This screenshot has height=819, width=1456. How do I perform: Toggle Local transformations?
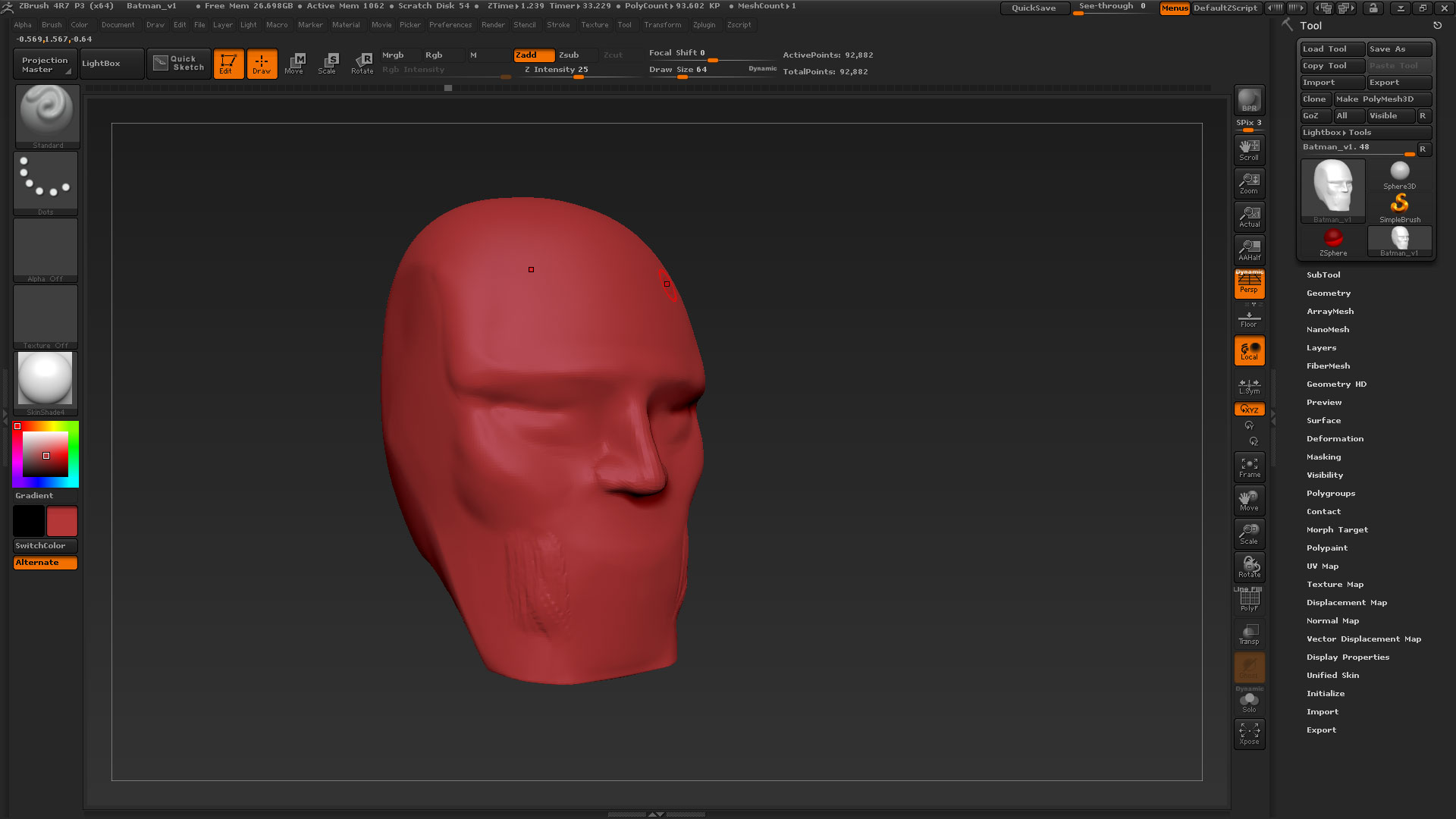coord(1249,350)
